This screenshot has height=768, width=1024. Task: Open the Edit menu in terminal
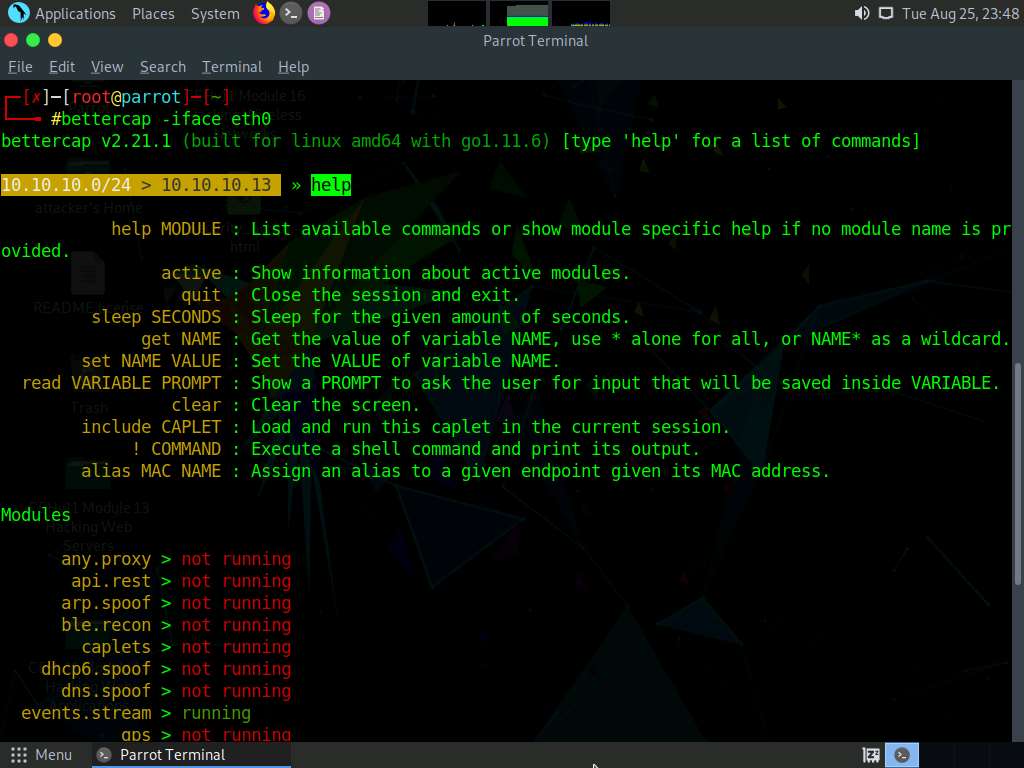tap(62, 67)
